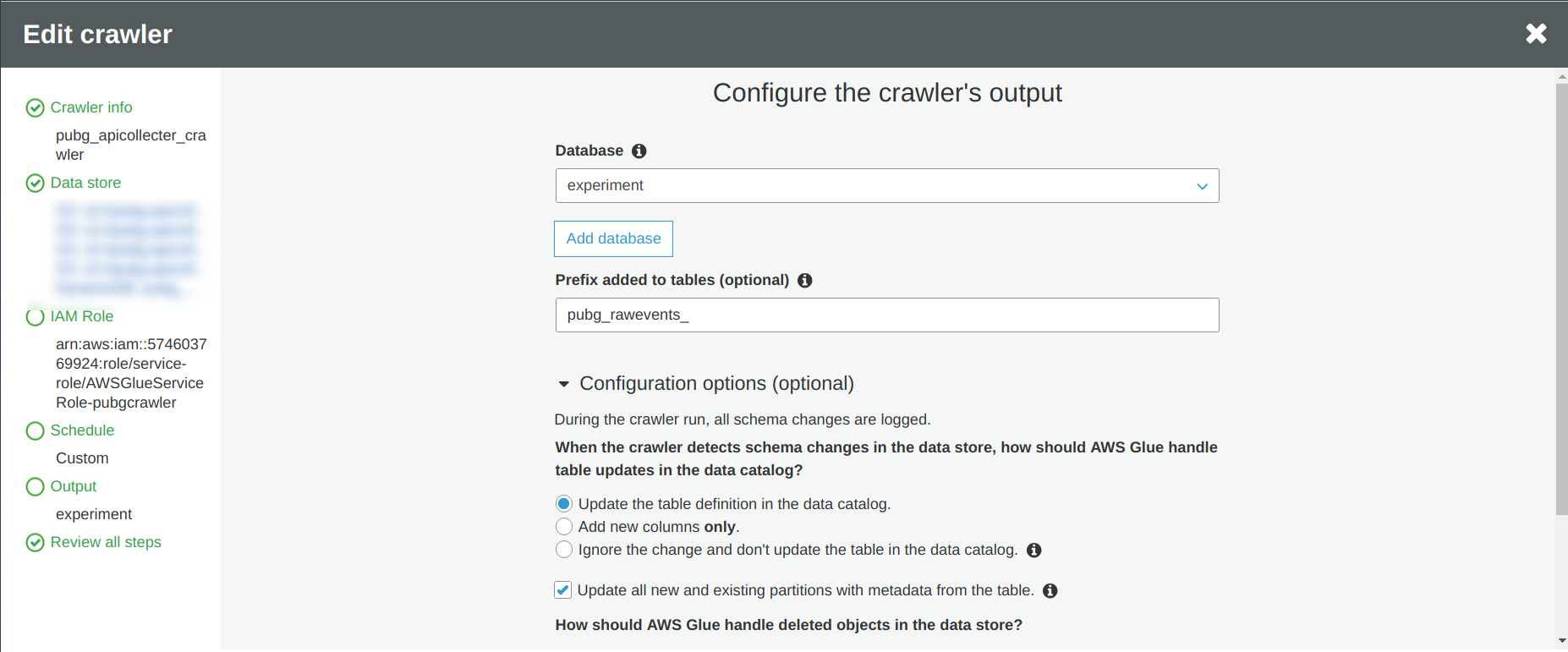Select Ignore the change radio option
This screenshot has height=652, width=1568.
click(564, 550)
